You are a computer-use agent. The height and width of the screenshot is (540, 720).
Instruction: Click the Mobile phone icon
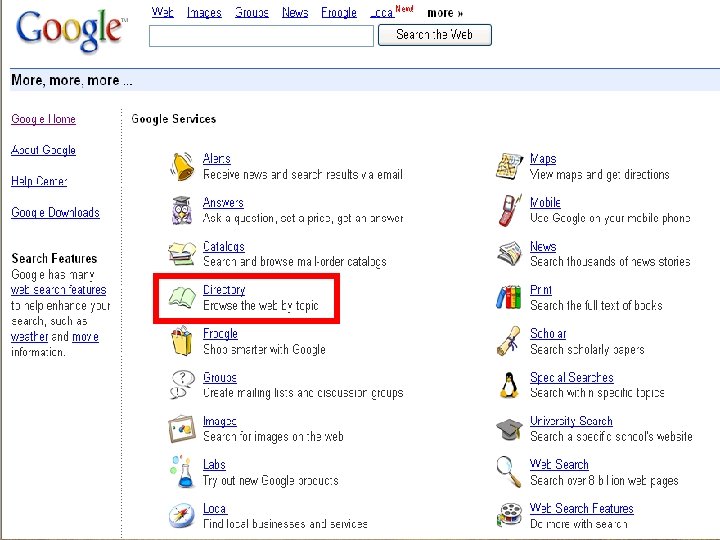point(509,210)
